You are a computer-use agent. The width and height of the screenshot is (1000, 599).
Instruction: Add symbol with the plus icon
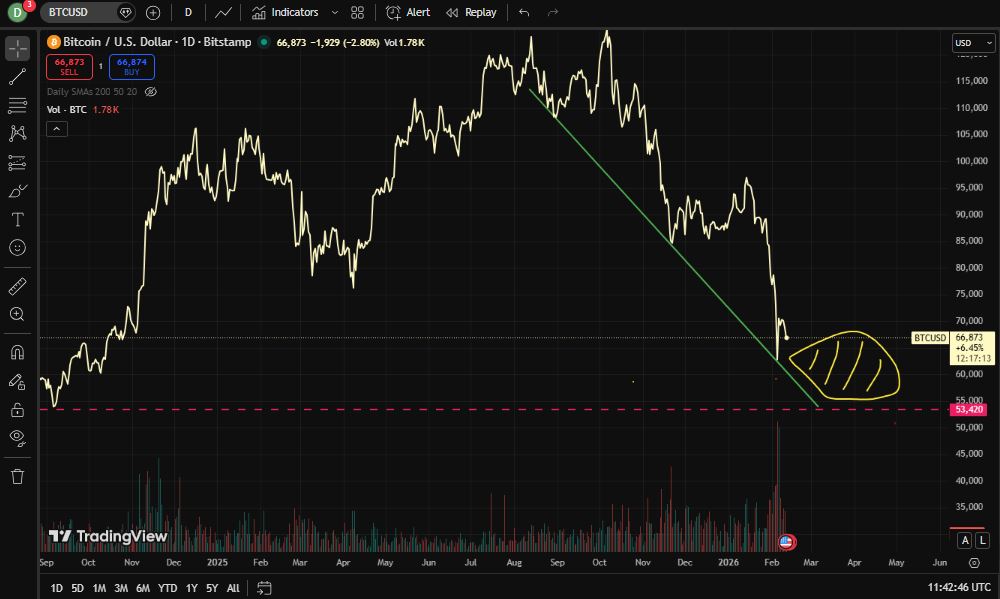click(x=153, y=12)
